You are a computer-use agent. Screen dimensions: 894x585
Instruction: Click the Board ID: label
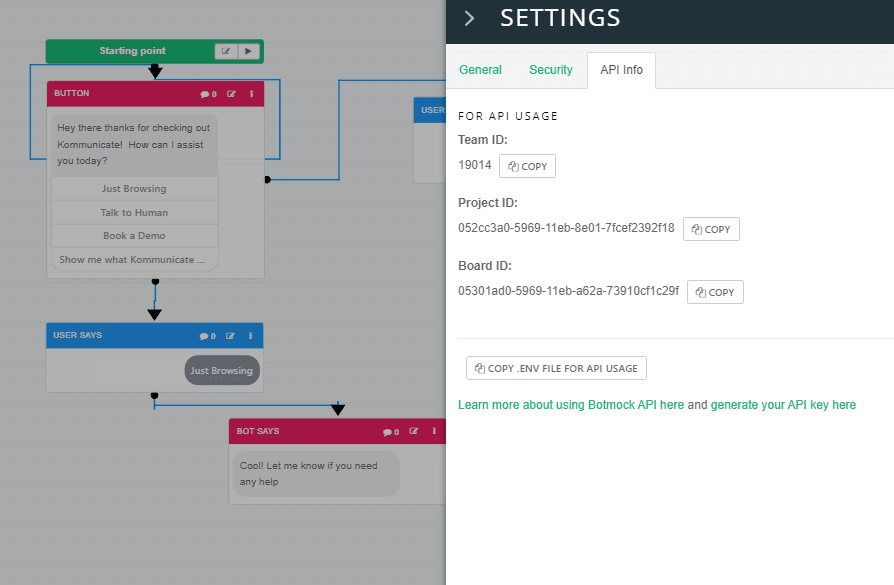coord(485,266)
